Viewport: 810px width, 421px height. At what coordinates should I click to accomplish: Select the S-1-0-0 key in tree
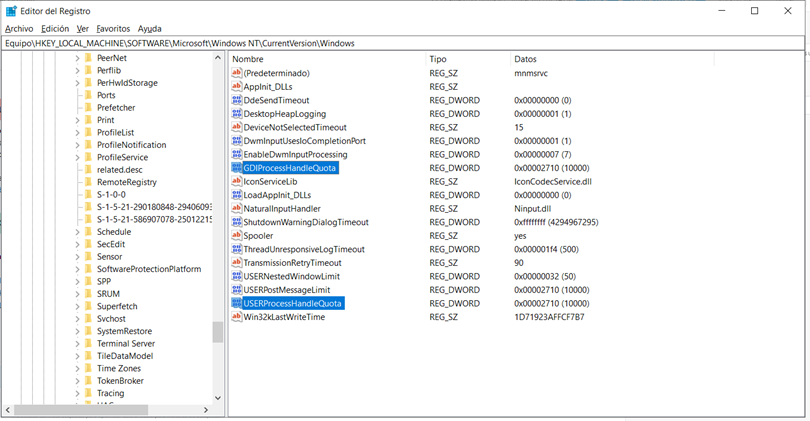(111, 194)
